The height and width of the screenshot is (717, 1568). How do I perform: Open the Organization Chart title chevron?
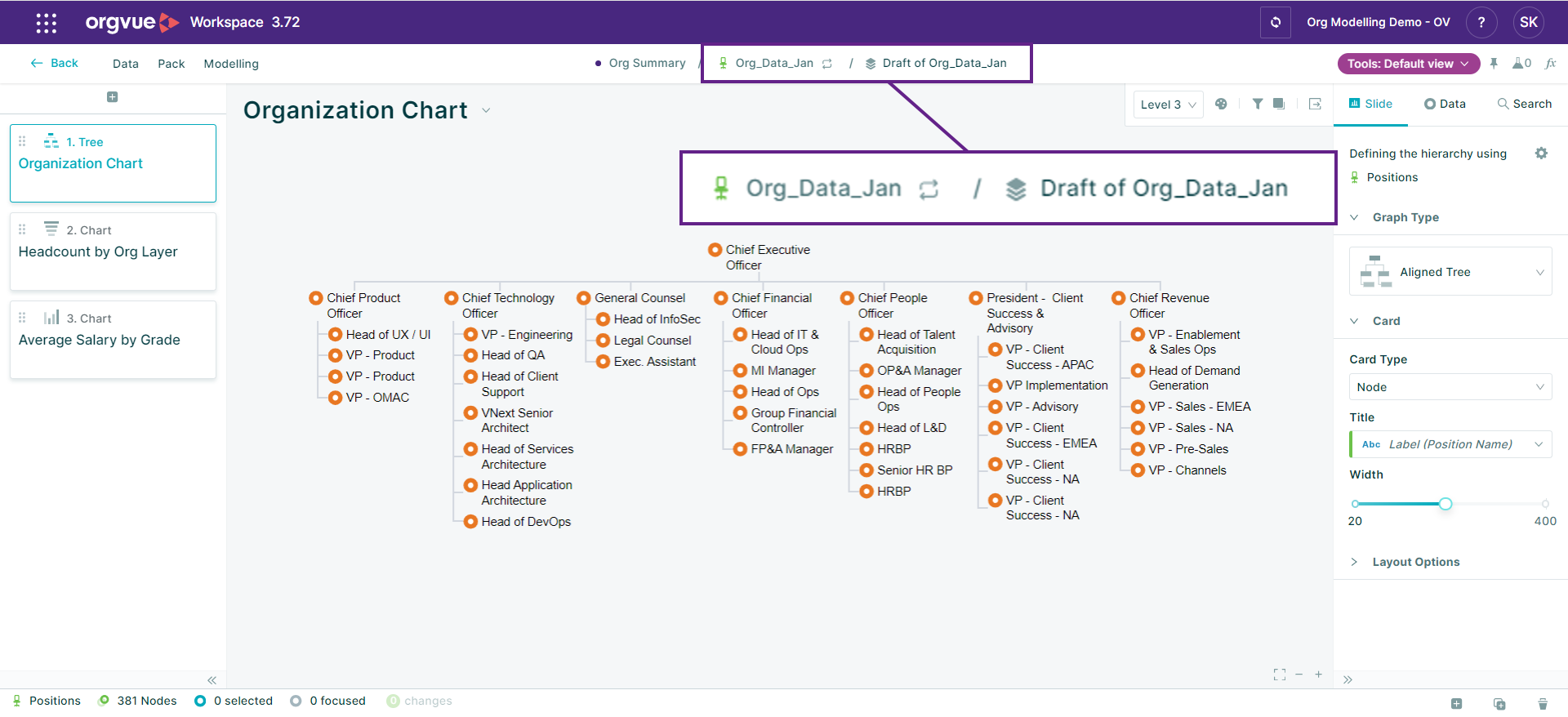click(487, 110)
